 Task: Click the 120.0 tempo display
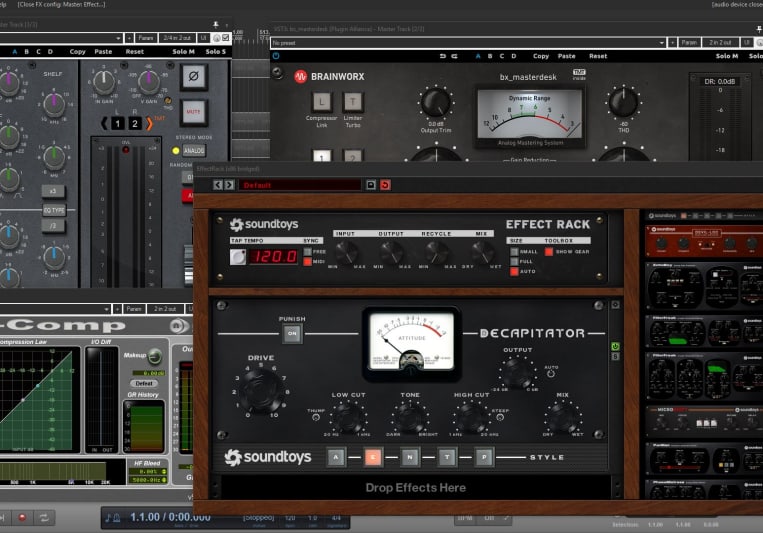[x=273, y=257]
